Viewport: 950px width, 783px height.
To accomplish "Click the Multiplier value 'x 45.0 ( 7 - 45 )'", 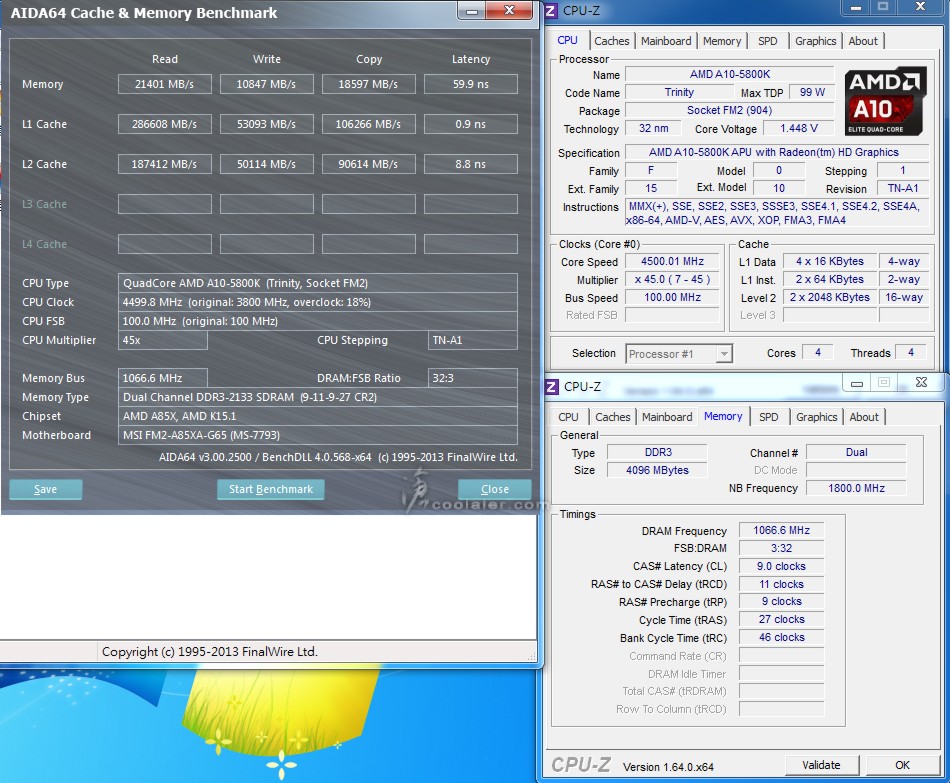I will (x=673, y=279).
